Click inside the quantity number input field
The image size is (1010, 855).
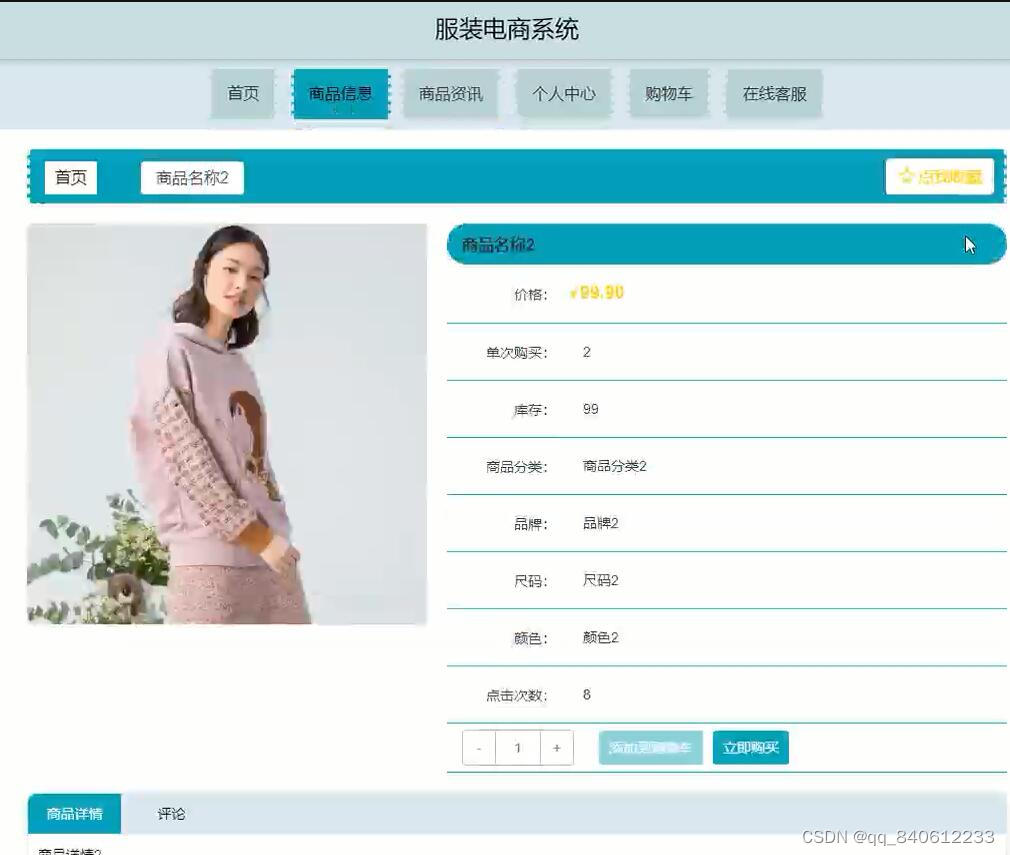point(518,747)
